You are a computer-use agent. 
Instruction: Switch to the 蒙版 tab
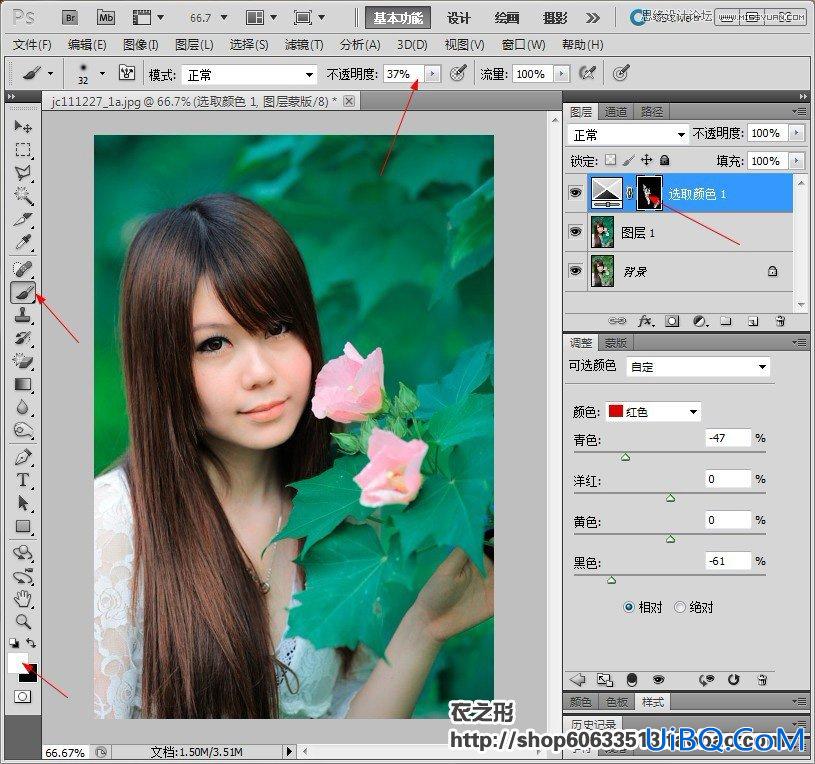[x=615, y=343]
